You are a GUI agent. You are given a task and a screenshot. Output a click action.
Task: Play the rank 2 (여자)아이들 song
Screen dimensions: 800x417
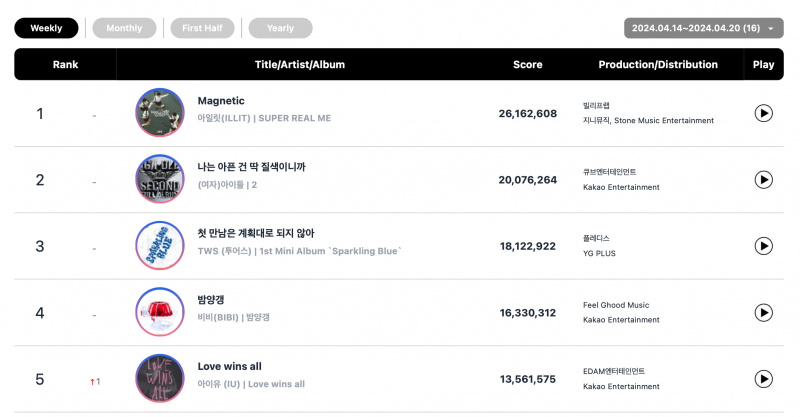[763, 180]
